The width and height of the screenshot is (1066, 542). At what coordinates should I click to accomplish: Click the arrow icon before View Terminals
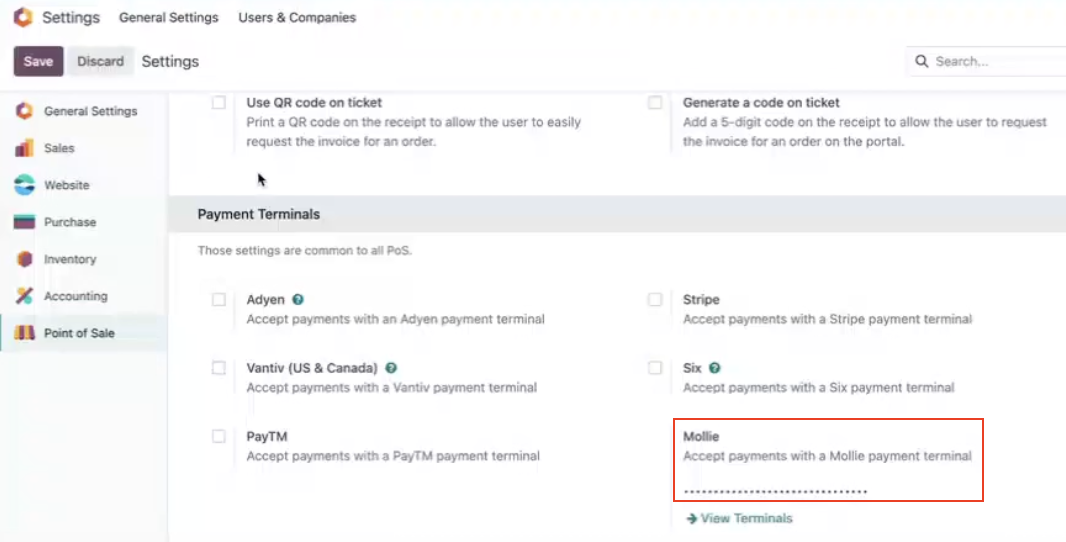point(692,518)
